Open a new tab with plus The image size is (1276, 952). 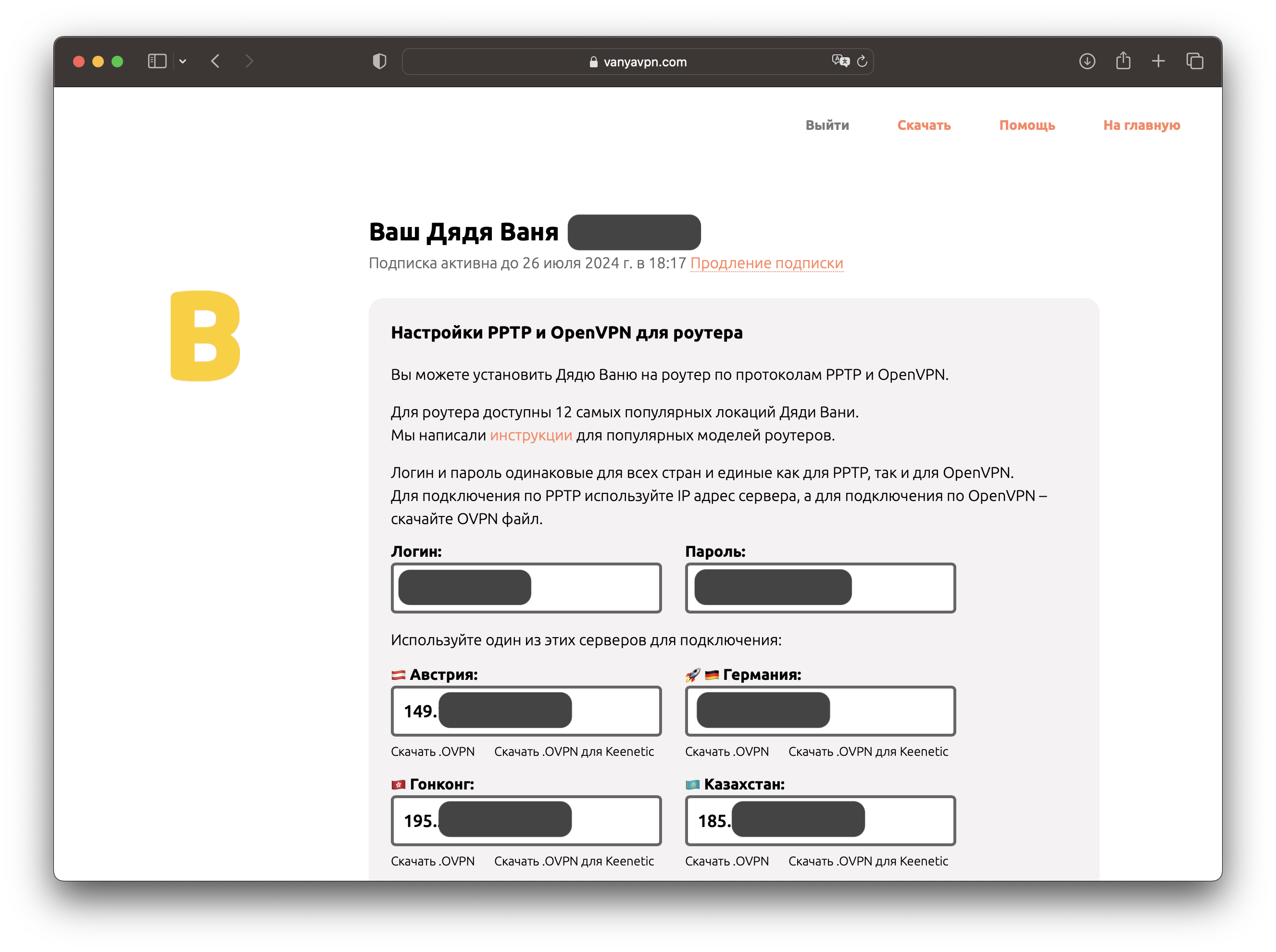[1159, 61]
